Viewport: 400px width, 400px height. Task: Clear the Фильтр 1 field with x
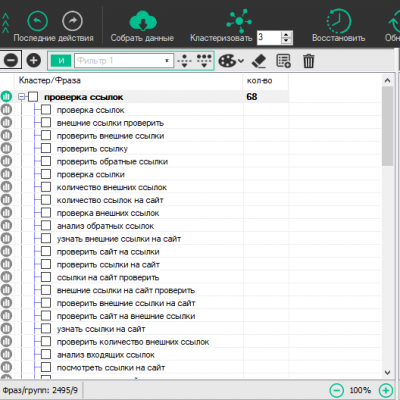[x=167, y=61]
